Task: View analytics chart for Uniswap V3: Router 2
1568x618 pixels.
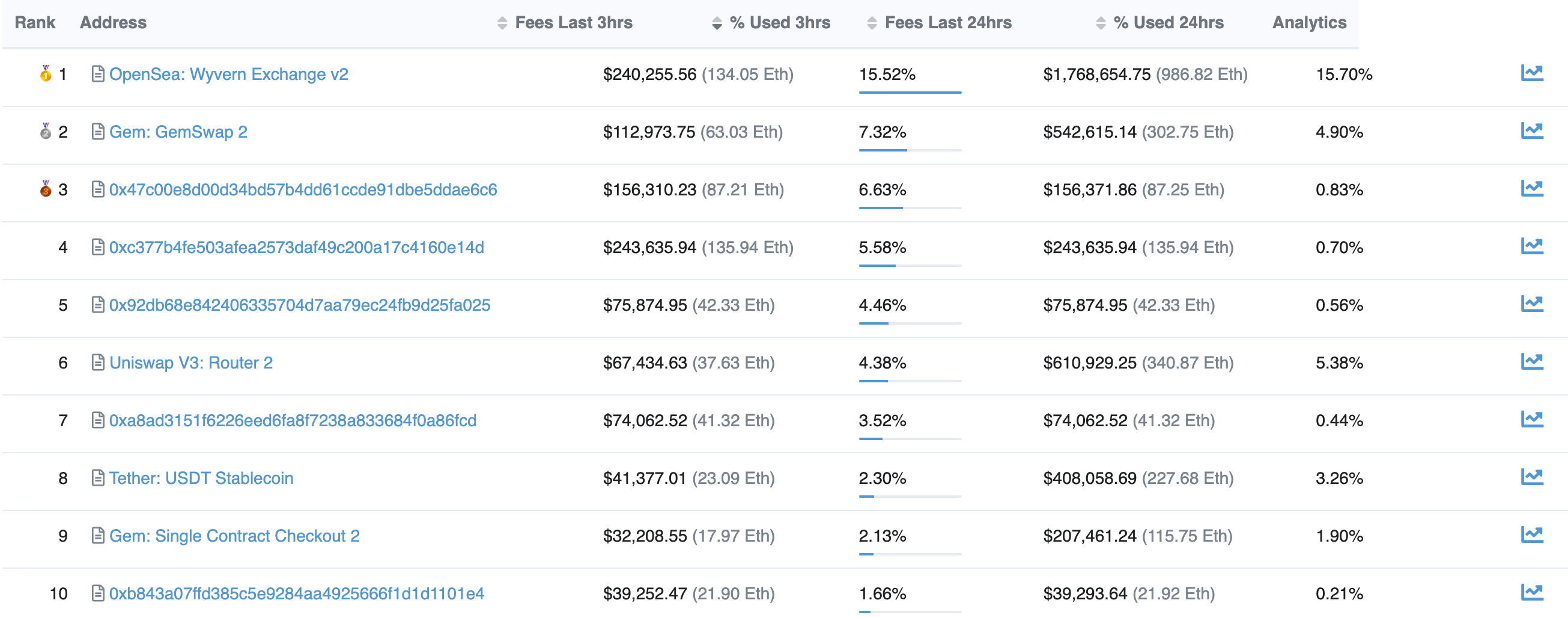Action: click(1531, 362)
